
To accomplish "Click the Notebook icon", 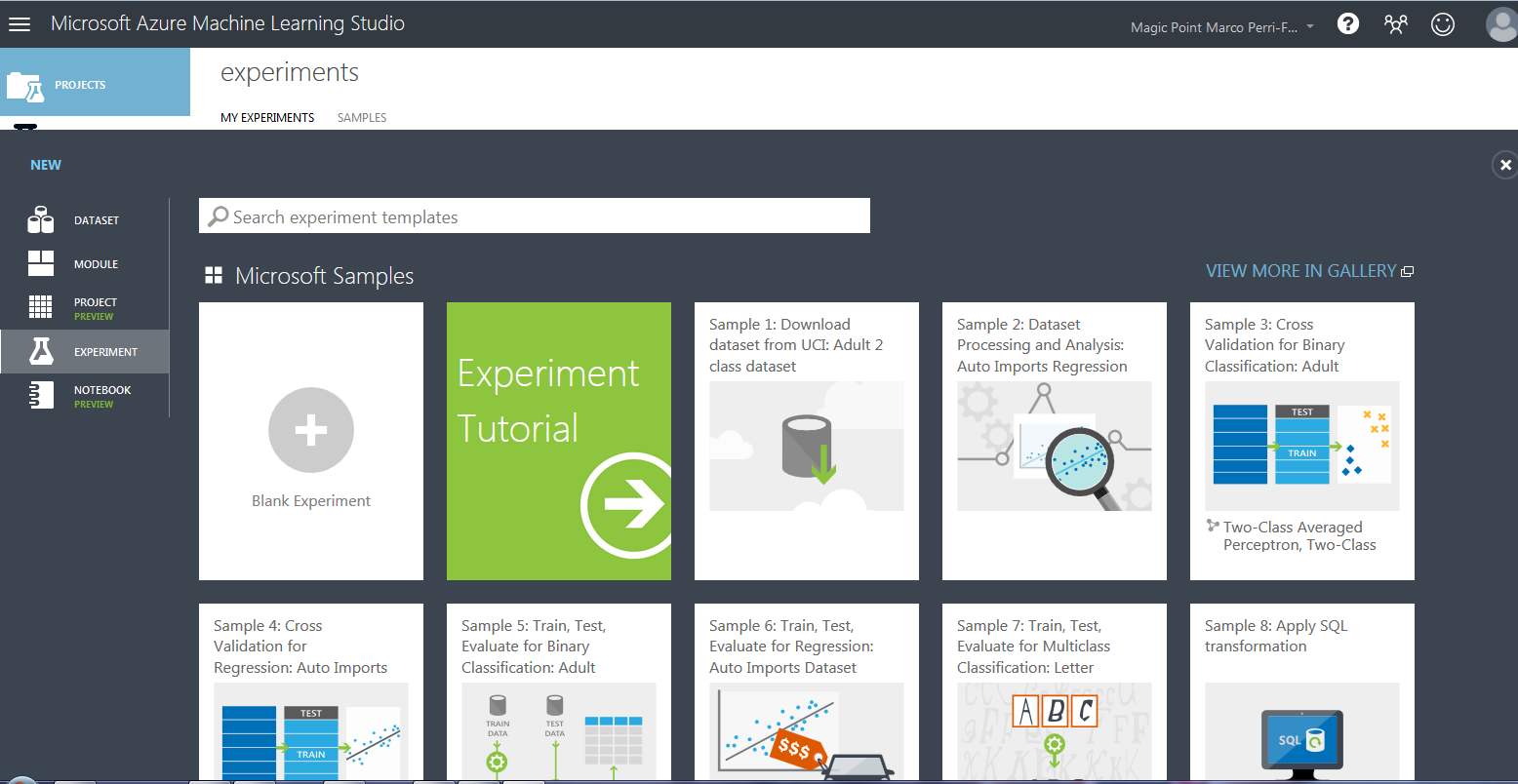I will [x=41, y=395].
